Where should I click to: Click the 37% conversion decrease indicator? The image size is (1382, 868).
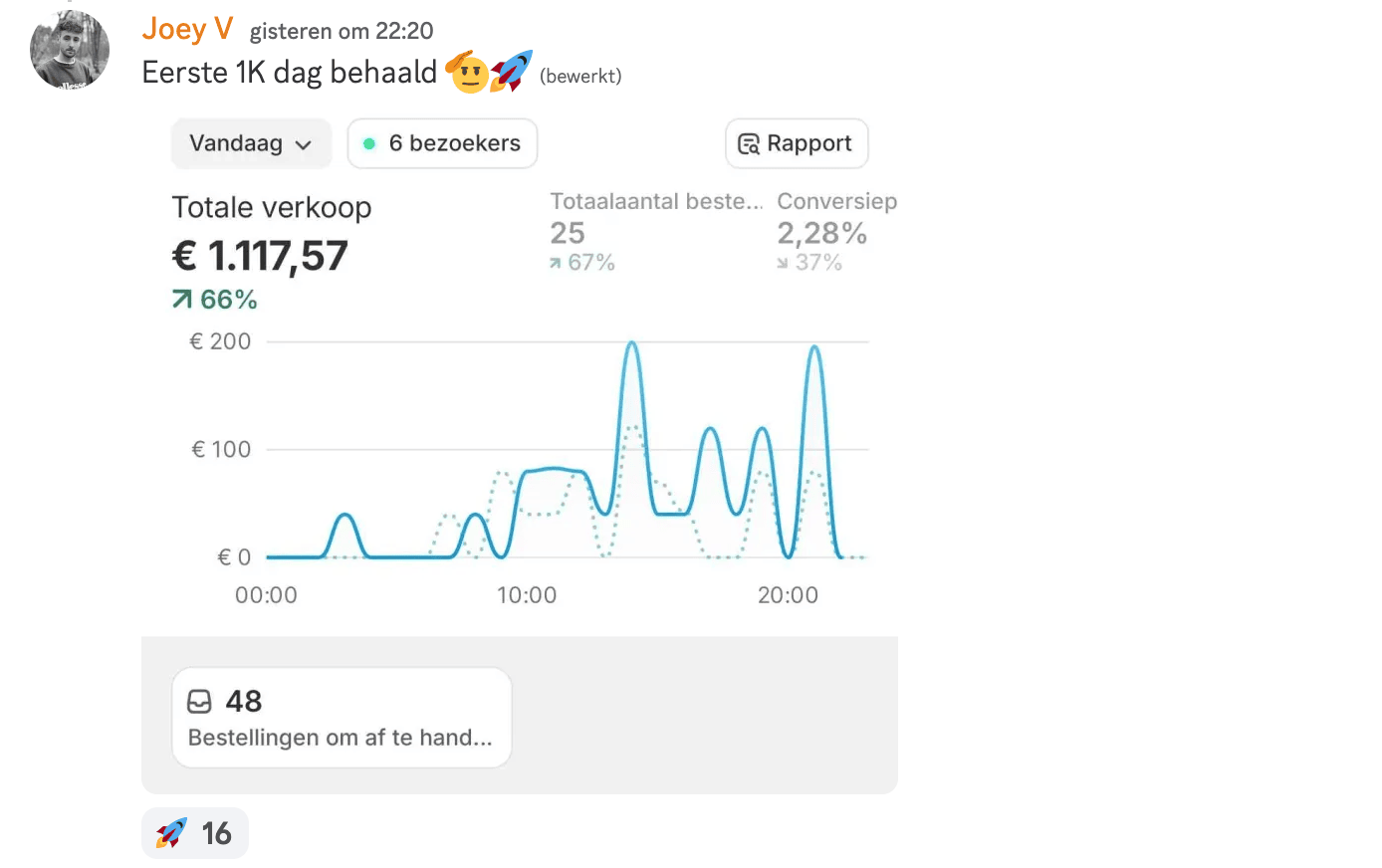809,263
